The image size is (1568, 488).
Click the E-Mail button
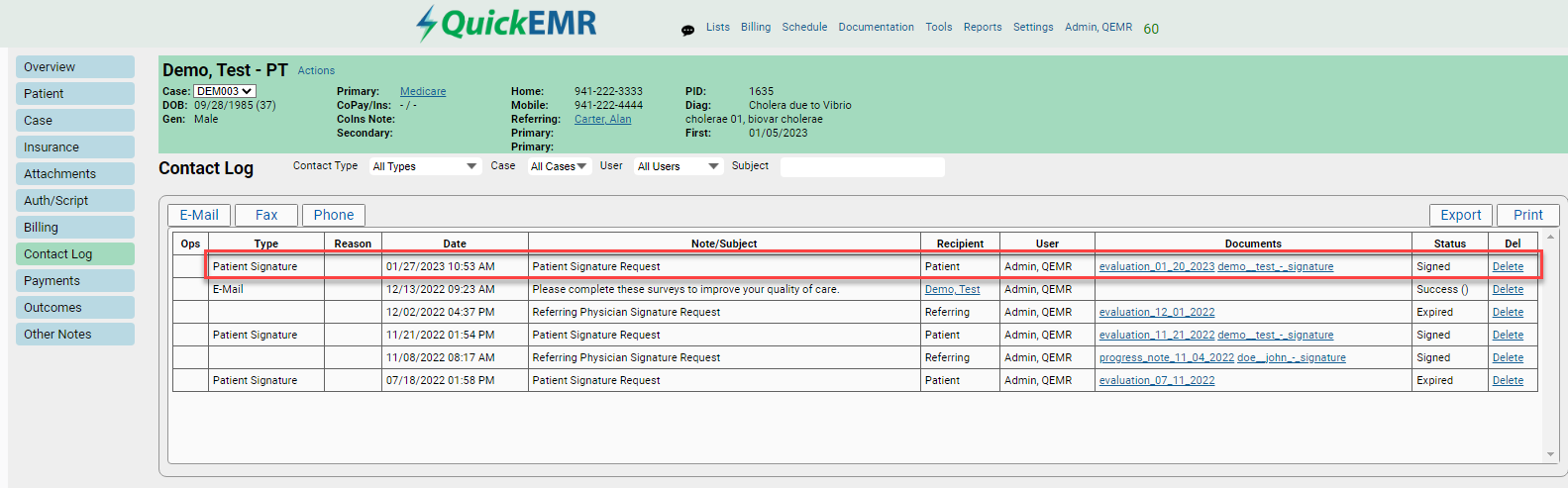[x=199, y=215]
